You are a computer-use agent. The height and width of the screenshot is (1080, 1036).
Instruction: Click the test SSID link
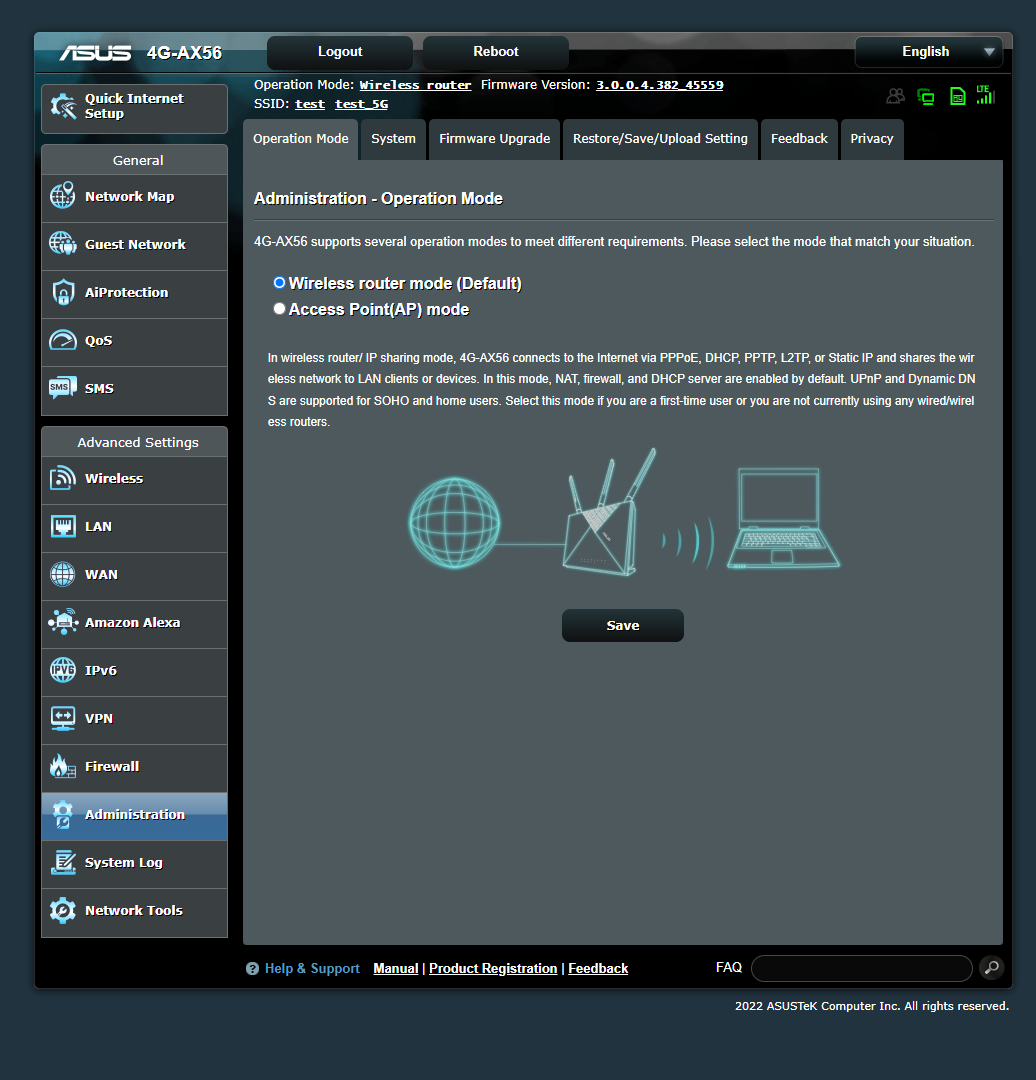310,104
